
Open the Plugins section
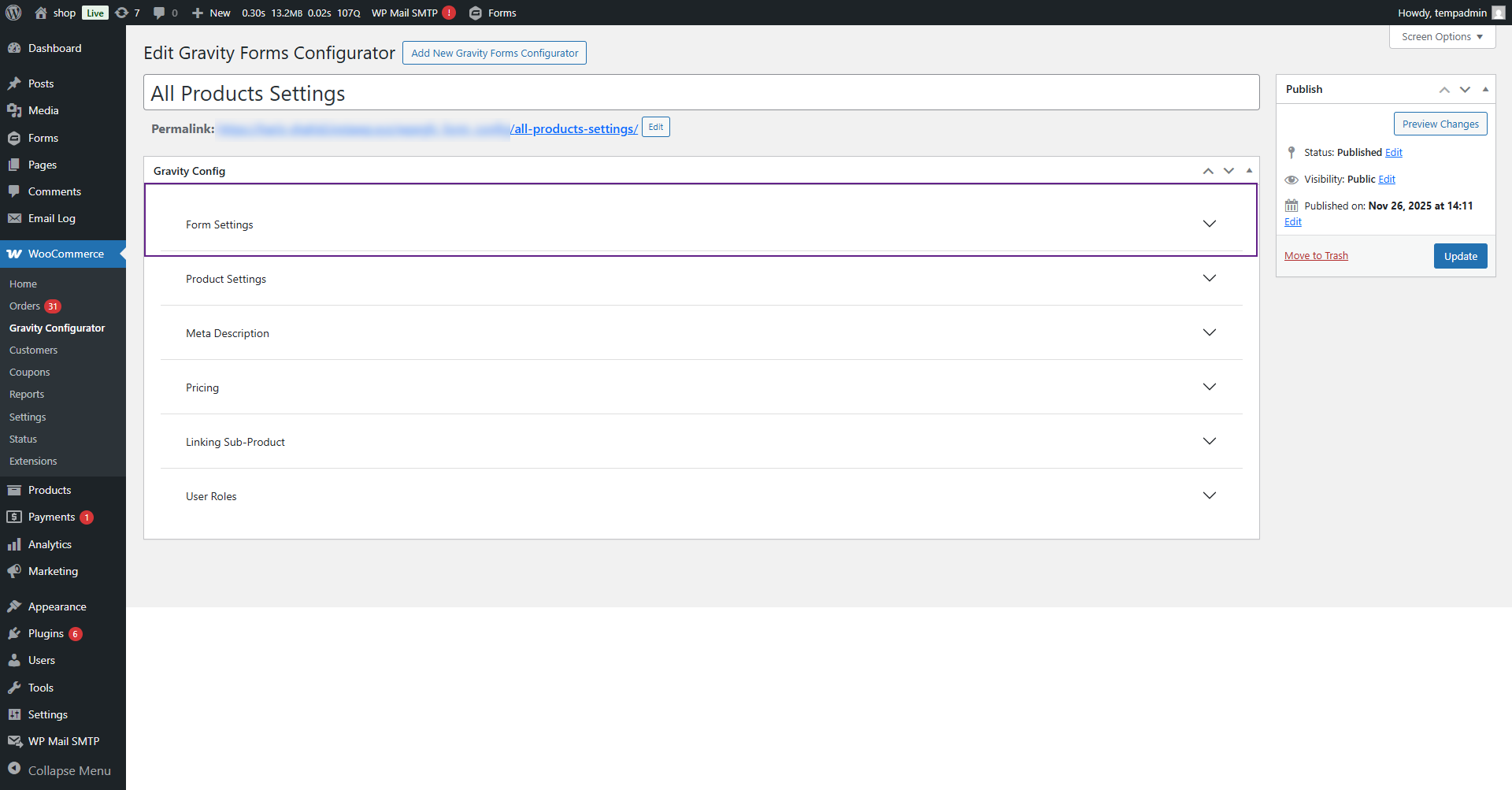[45, 632]
